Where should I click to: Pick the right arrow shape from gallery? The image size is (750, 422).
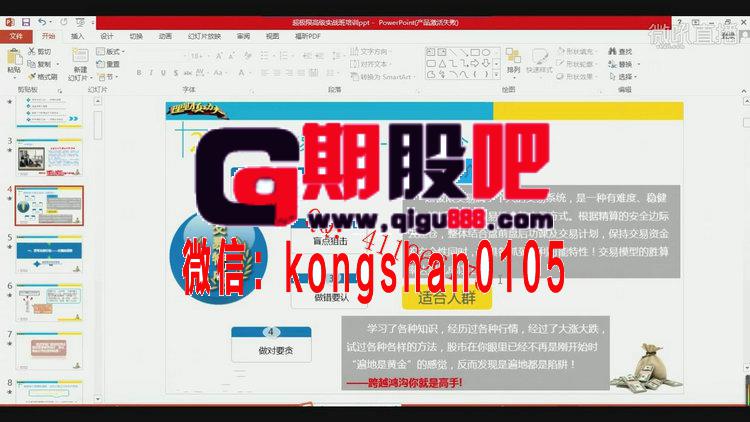[475, 63]
